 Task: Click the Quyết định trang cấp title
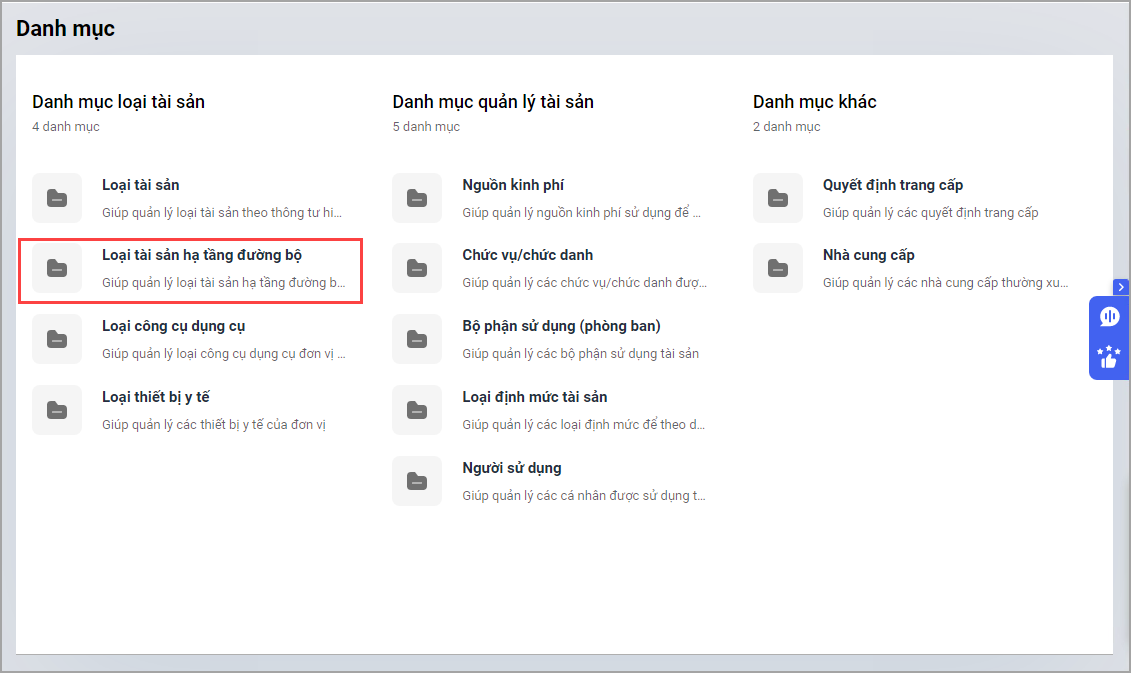(x=892, y=185)
